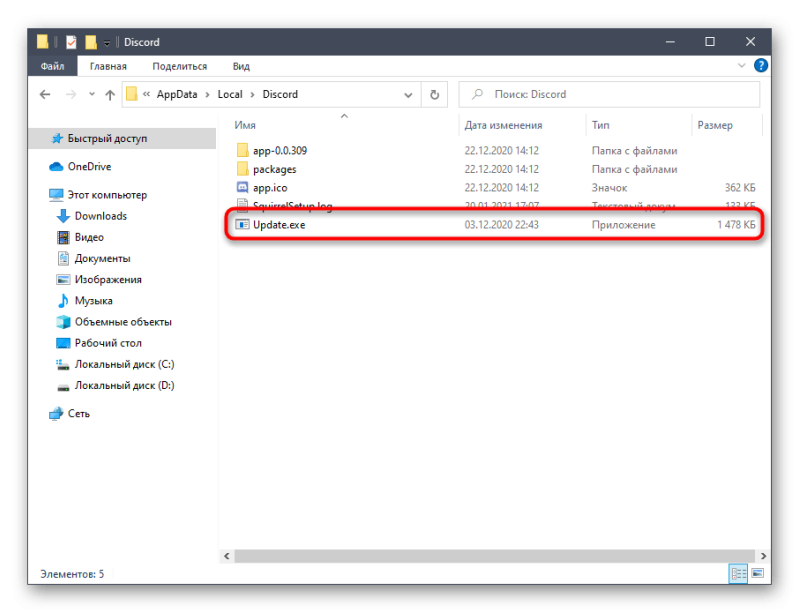
Task: Click Update.exe date 03.12.2020 22:43
Action: 502,225
